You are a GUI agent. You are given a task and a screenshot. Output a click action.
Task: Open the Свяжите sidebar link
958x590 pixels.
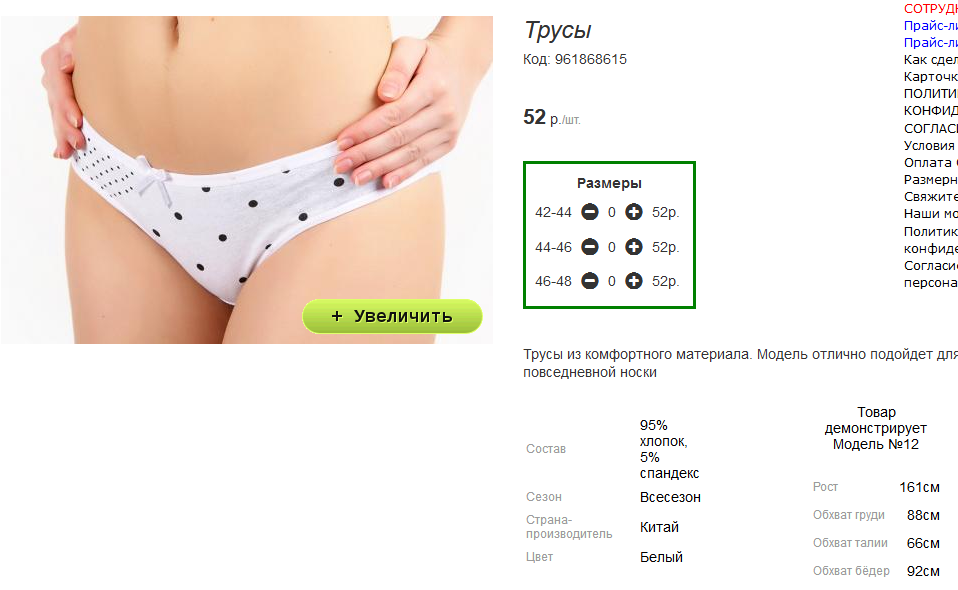(931, 197)
